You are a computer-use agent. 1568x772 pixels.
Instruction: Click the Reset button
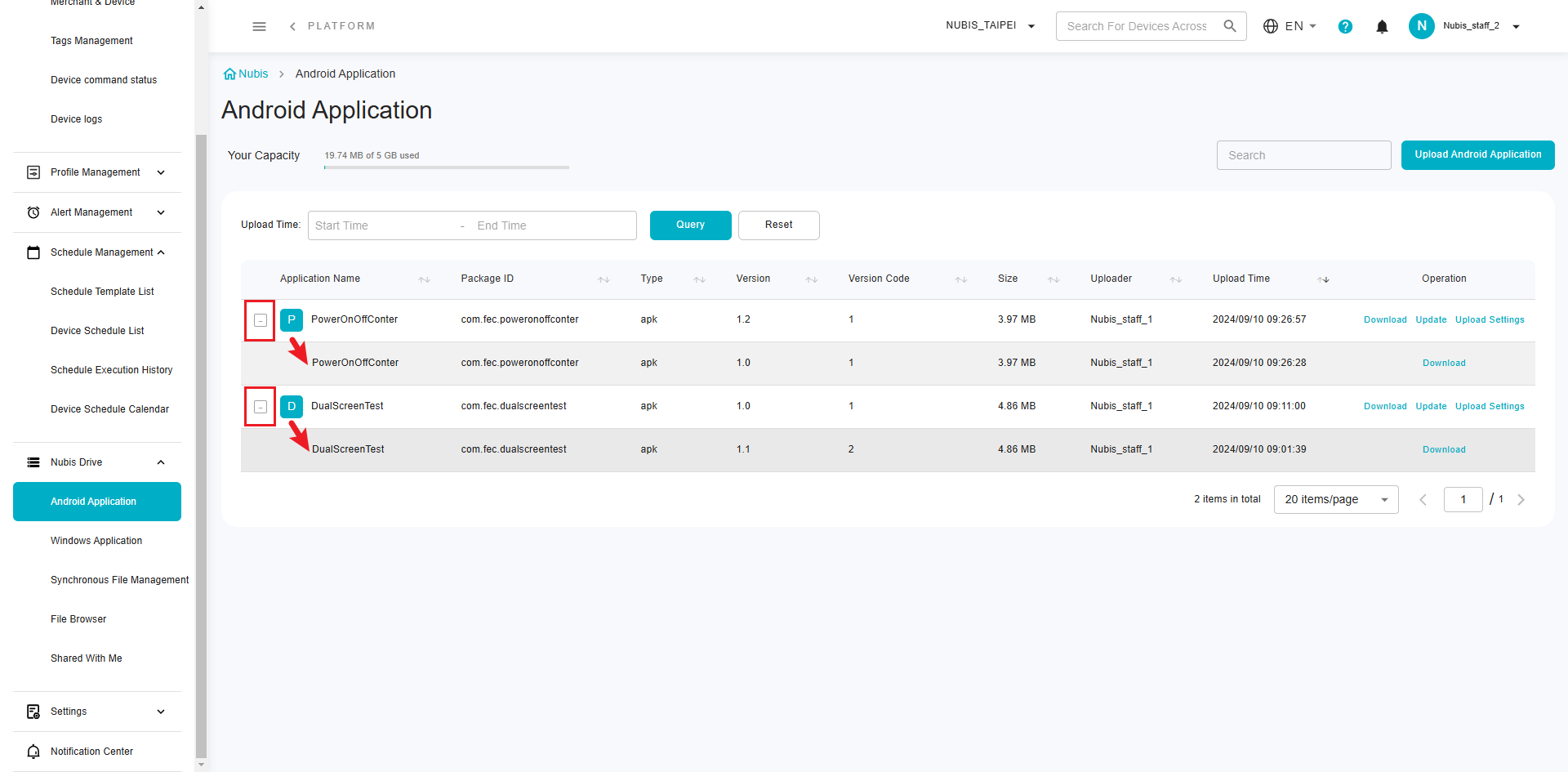click(x=779, y=225)
